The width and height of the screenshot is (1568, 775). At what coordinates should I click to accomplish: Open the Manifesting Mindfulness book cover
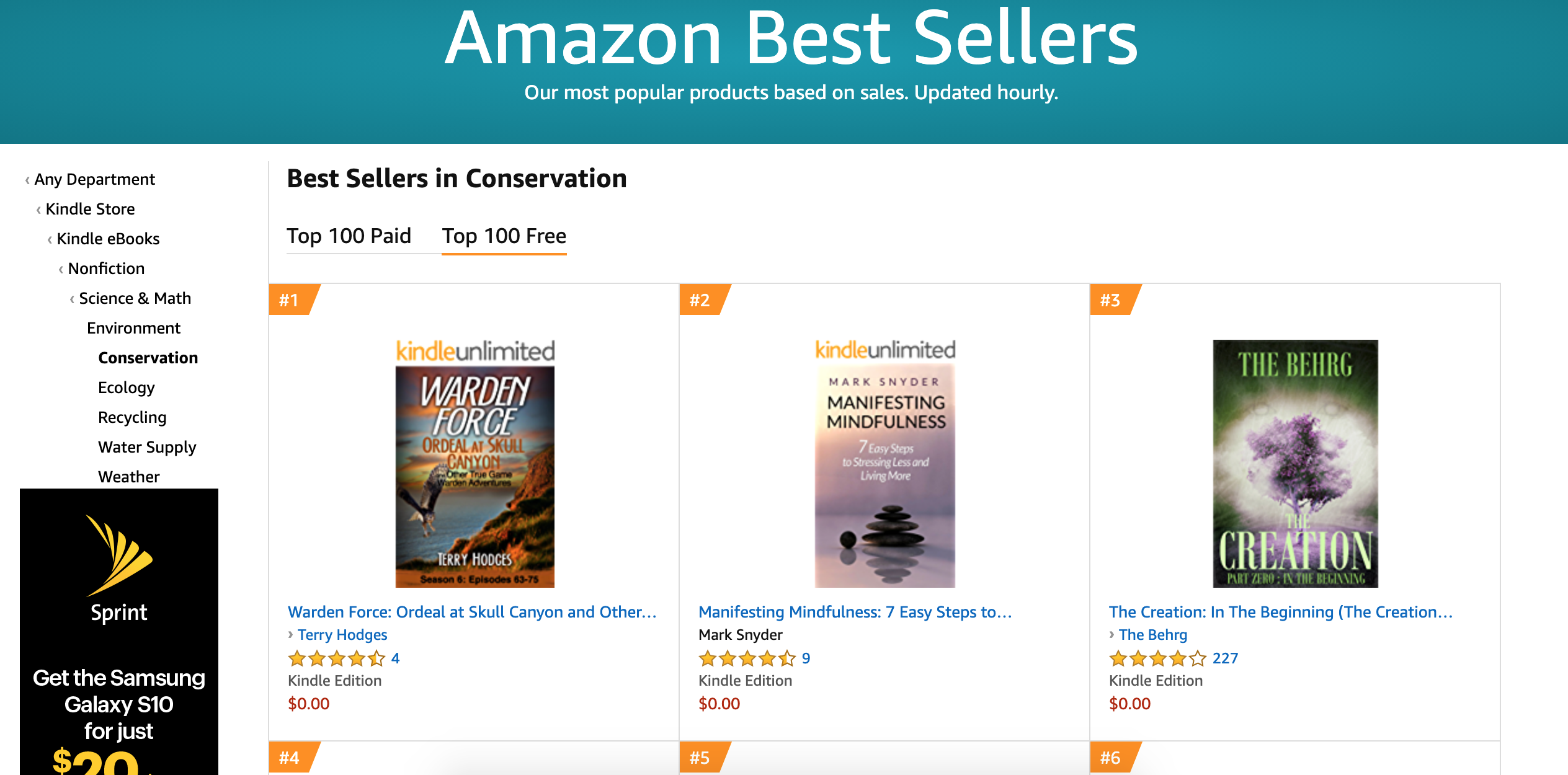885,463
